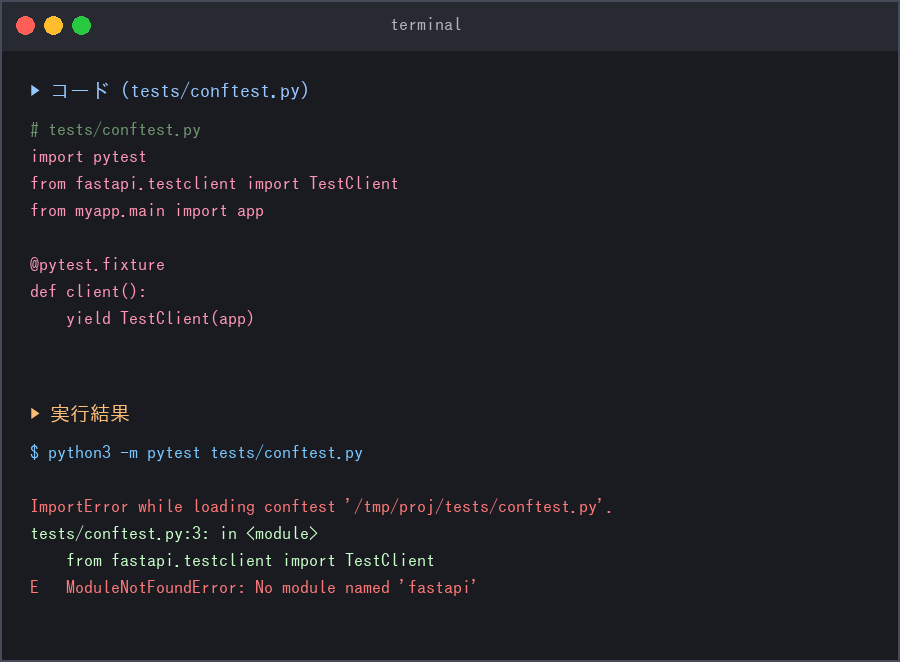Click the def client(): line
Image resolution: width=900 pixels, height=662 pixels.
88,292
